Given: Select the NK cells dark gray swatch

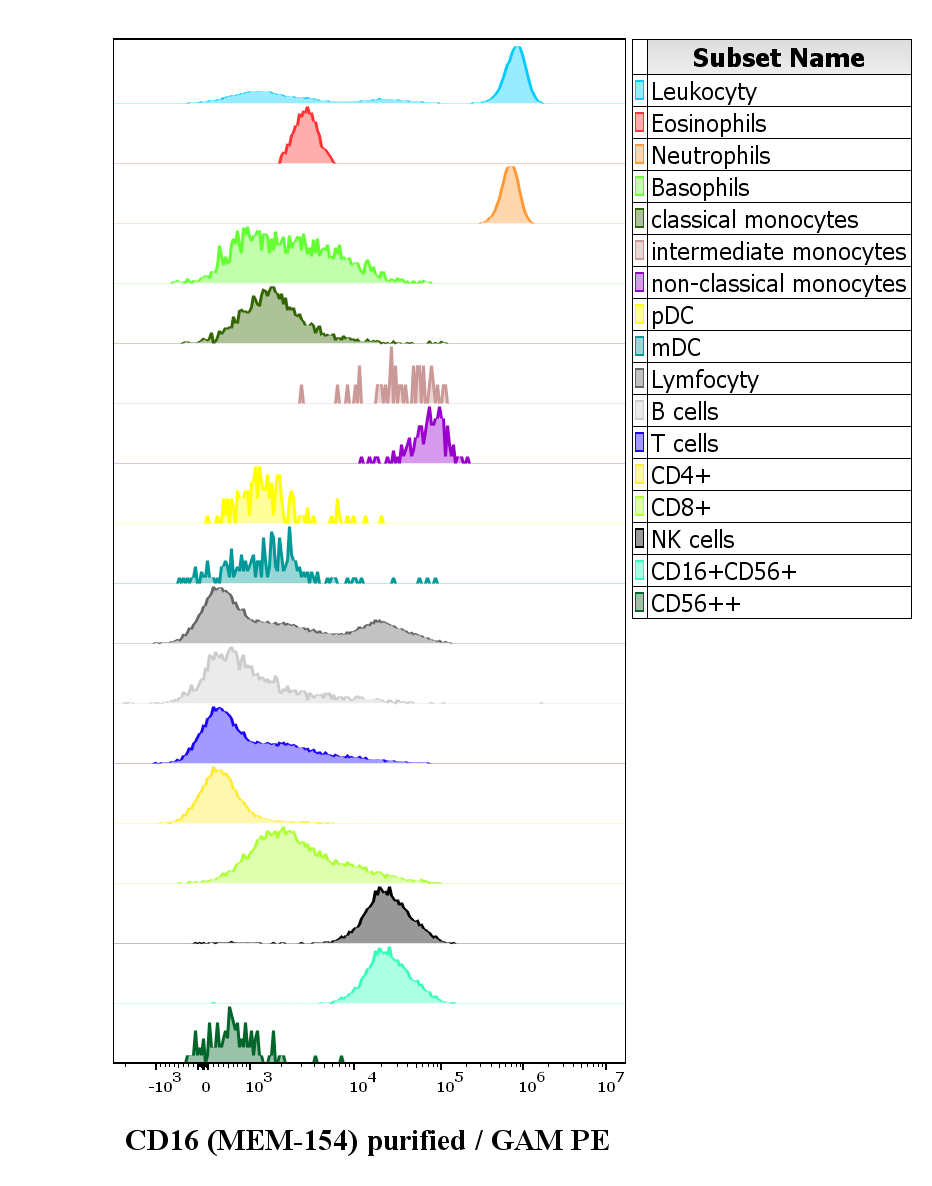Looking at the screenshot, I should click(640, 539).
